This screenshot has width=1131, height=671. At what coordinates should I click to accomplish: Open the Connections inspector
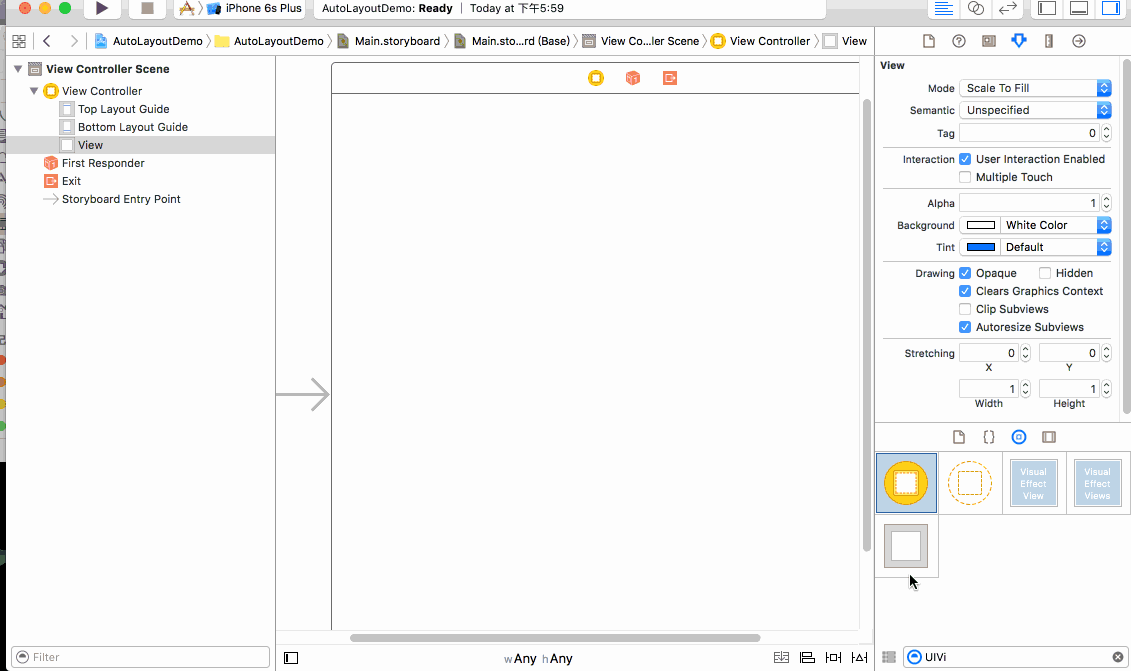pyautogui.click(x=1079, y=41)
